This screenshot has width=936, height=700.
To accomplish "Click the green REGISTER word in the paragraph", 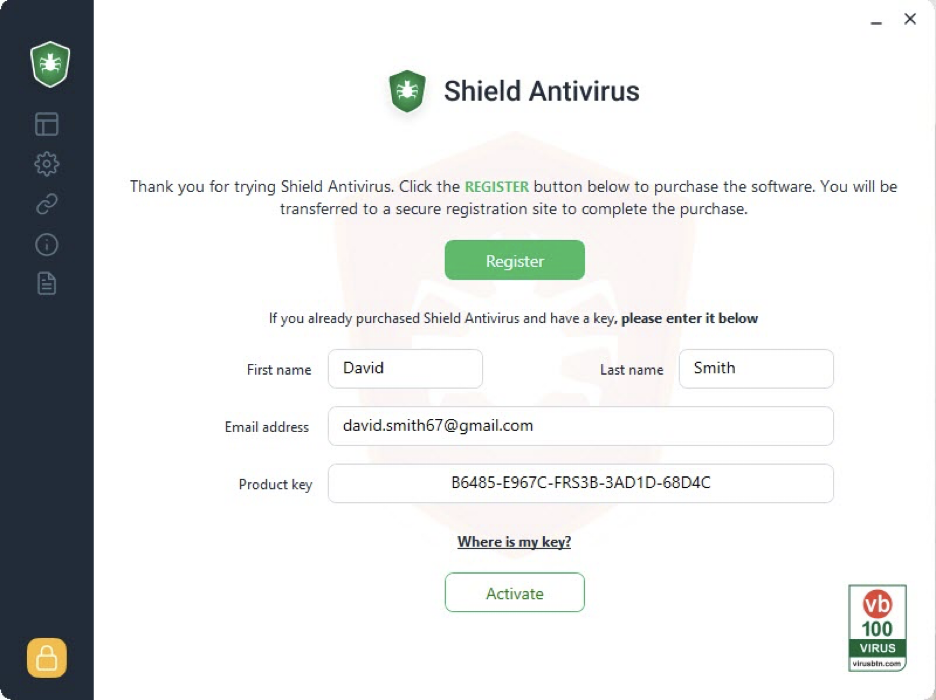I will 497,187.
